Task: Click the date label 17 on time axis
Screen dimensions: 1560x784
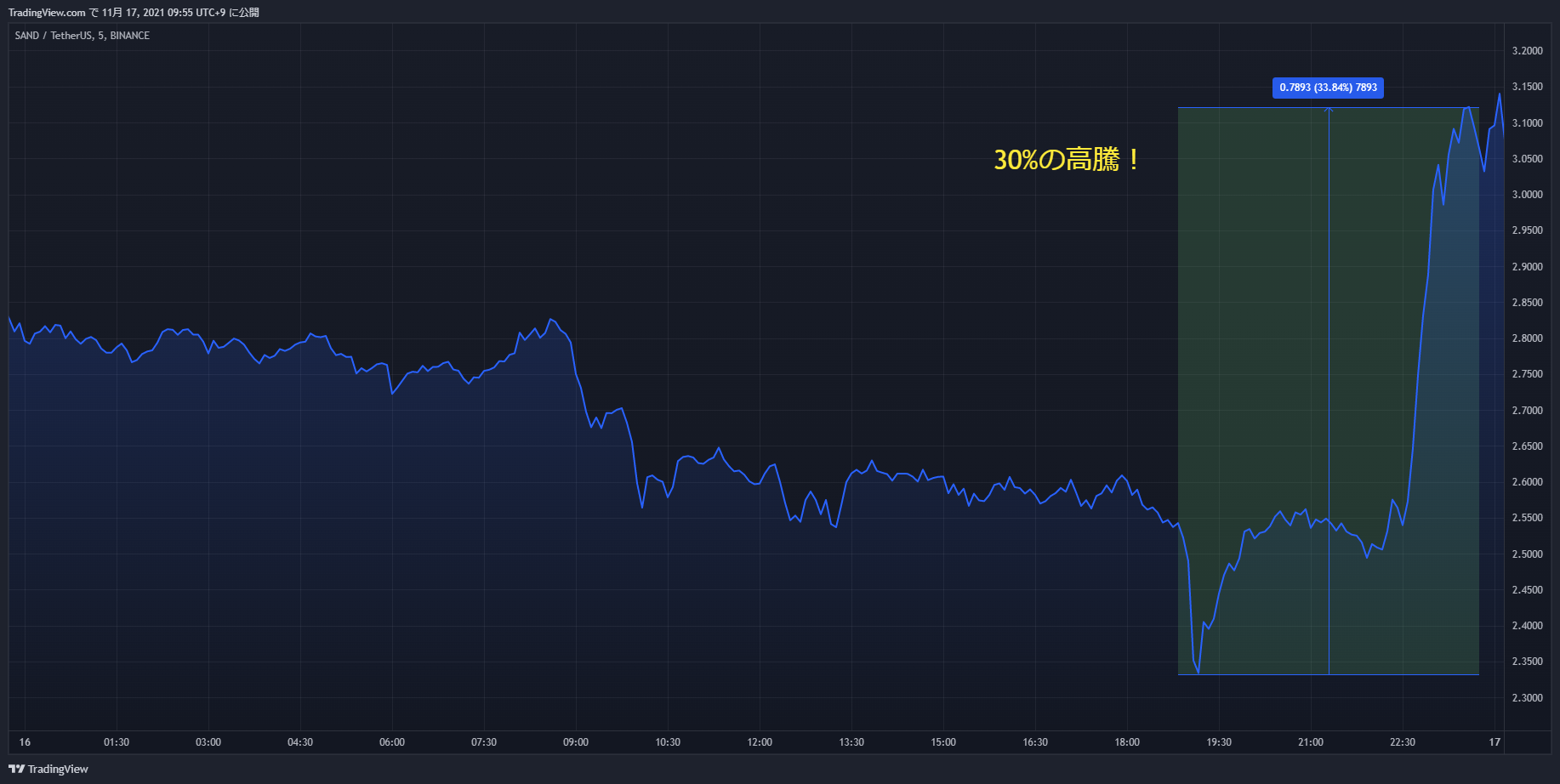Action: pos(1495,742)
